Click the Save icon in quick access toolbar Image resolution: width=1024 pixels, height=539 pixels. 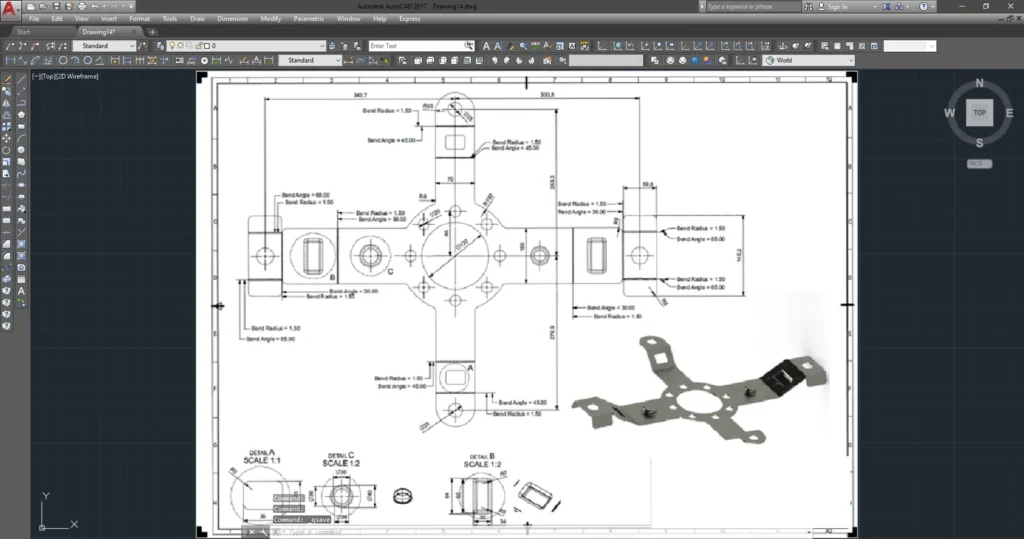point(55,6)
